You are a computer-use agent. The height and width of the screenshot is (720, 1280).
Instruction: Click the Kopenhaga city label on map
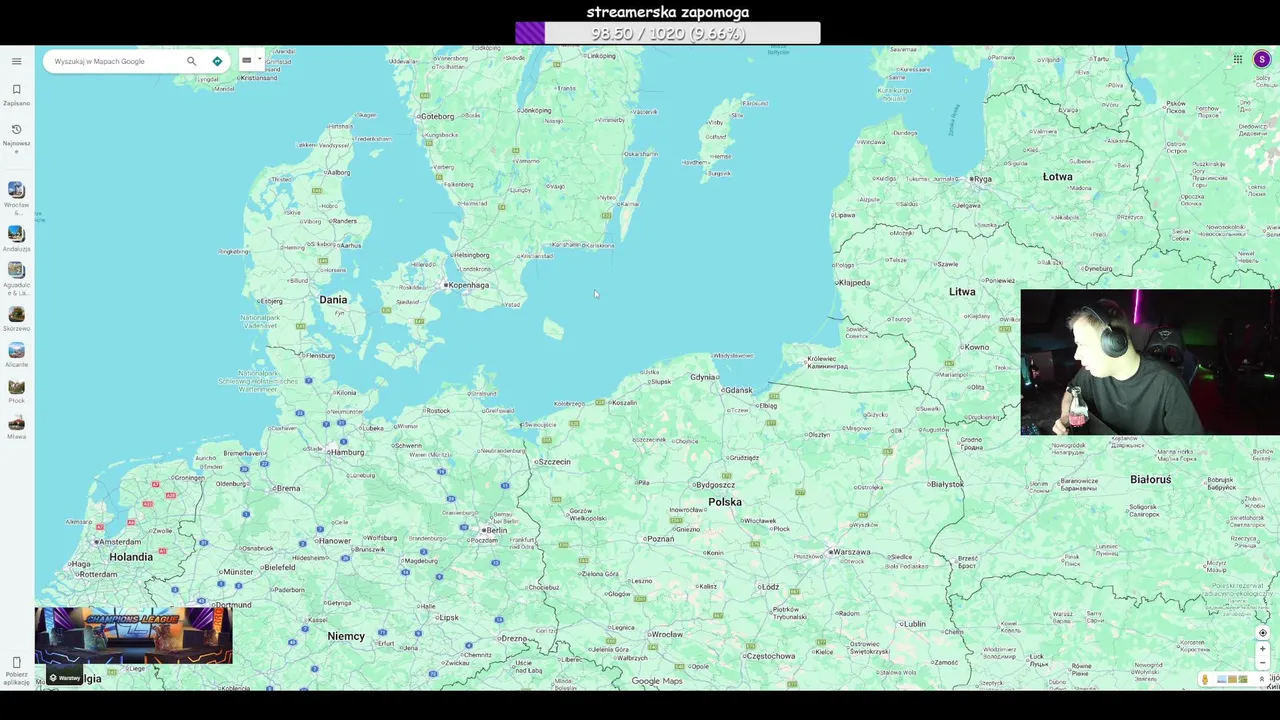tap(468, 285)
